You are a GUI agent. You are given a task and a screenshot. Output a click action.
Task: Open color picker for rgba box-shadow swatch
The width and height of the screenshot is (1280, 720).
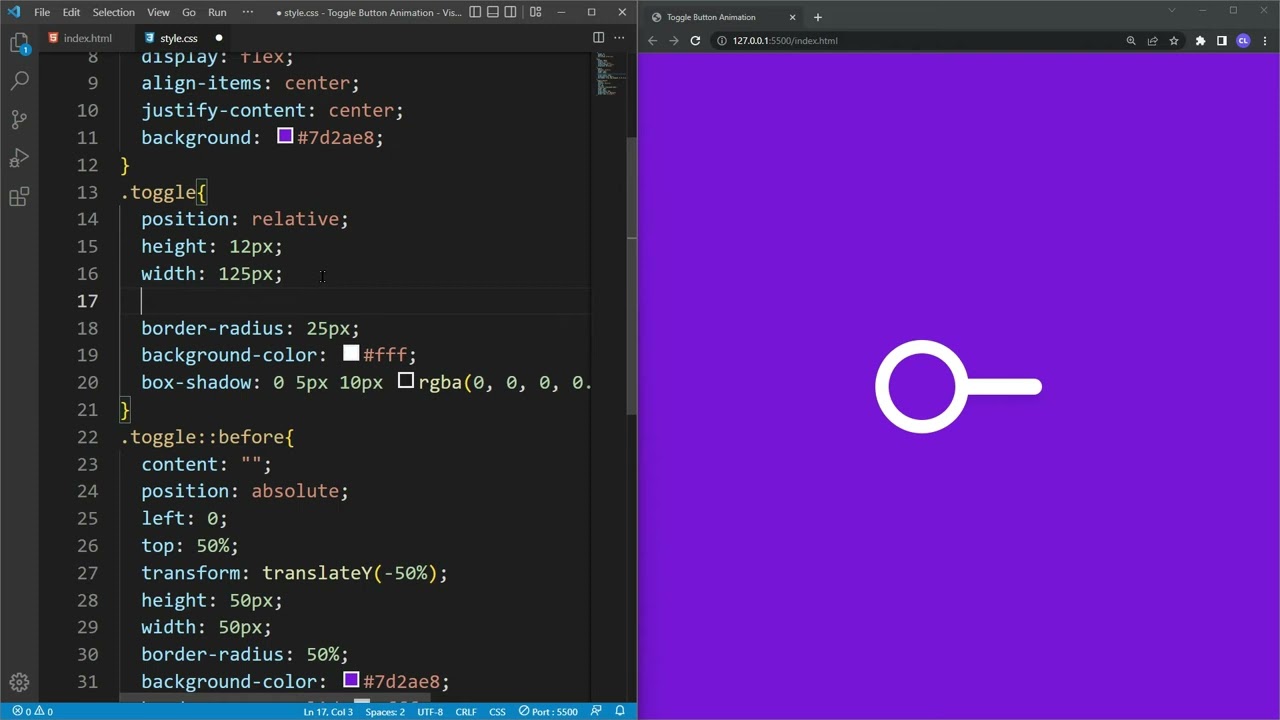pyautogui.click(x=405, y=380)
